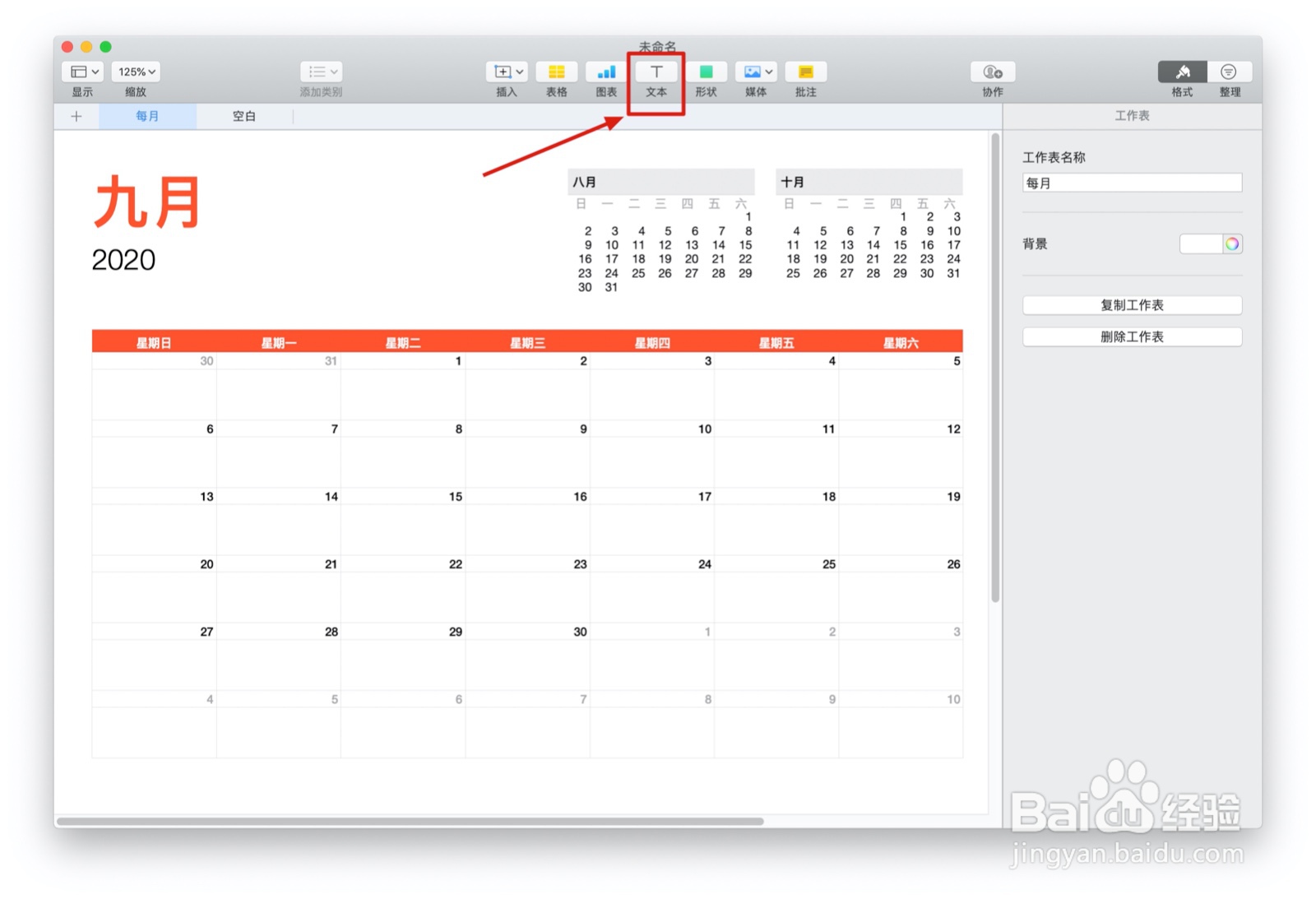
Task: Switch to the 空白 sheet tab
Action: click(x=244, y=116)
